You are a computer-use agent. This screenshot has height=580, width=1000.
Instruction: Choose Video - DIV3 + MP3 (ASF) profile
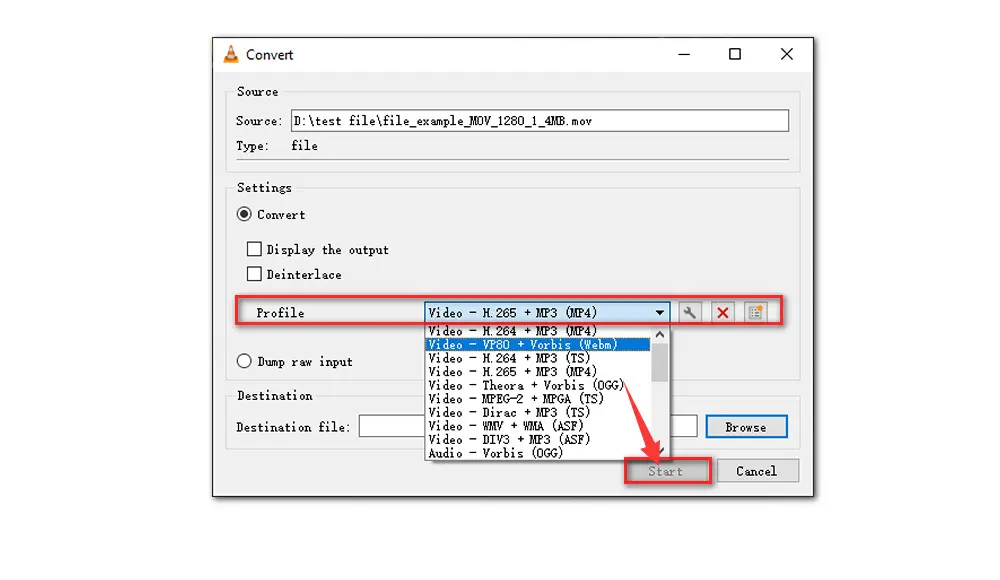(x=538, y=440)
